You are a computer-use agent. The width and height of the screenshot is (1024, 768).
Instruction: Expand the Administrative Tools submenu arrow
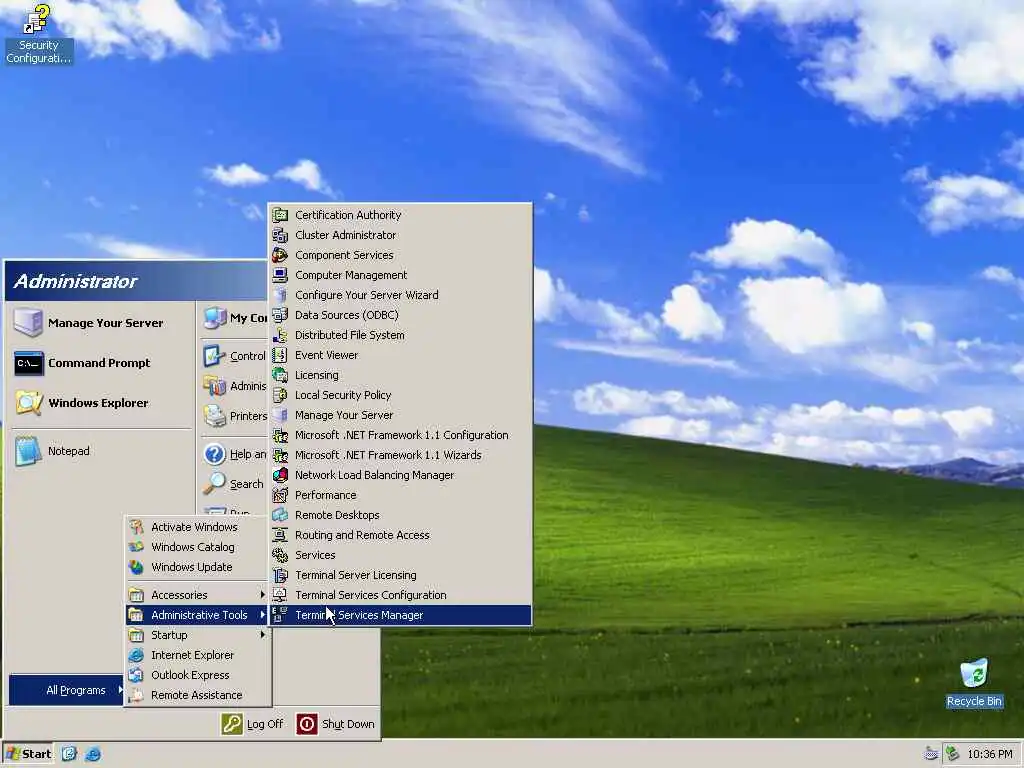tap(262, 615)
